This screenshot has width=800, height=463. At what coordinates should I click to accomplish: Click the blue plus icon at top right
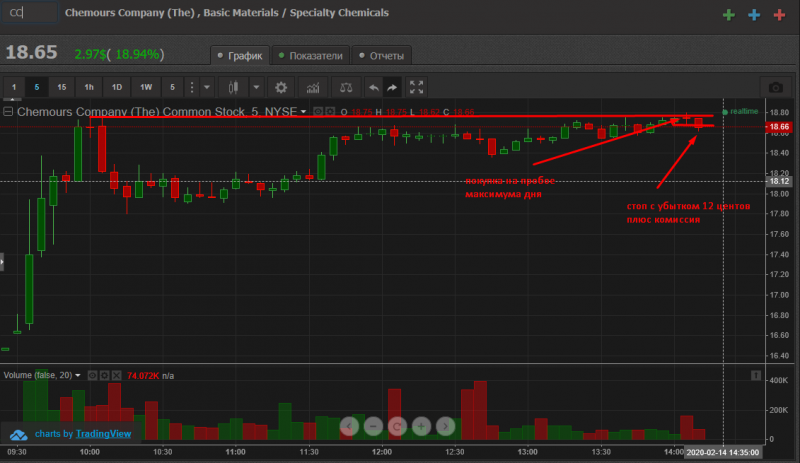(754, 15)
